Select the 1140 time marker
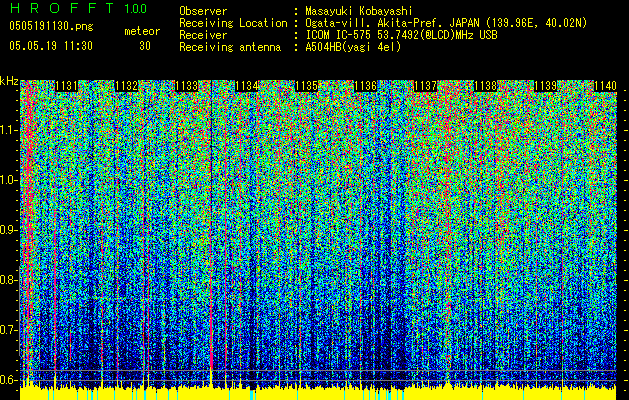This screenshot has height=400, width=629. point(604,87)
